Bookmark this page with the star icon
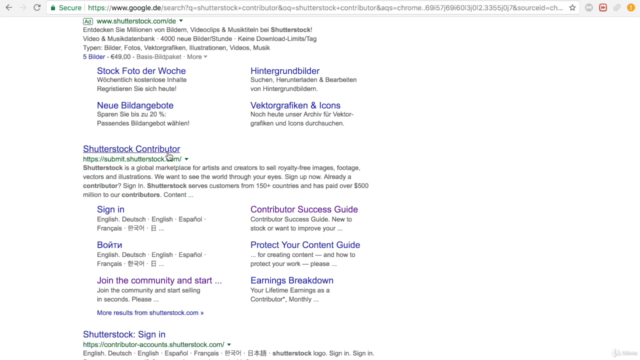 tap(572, 7)
